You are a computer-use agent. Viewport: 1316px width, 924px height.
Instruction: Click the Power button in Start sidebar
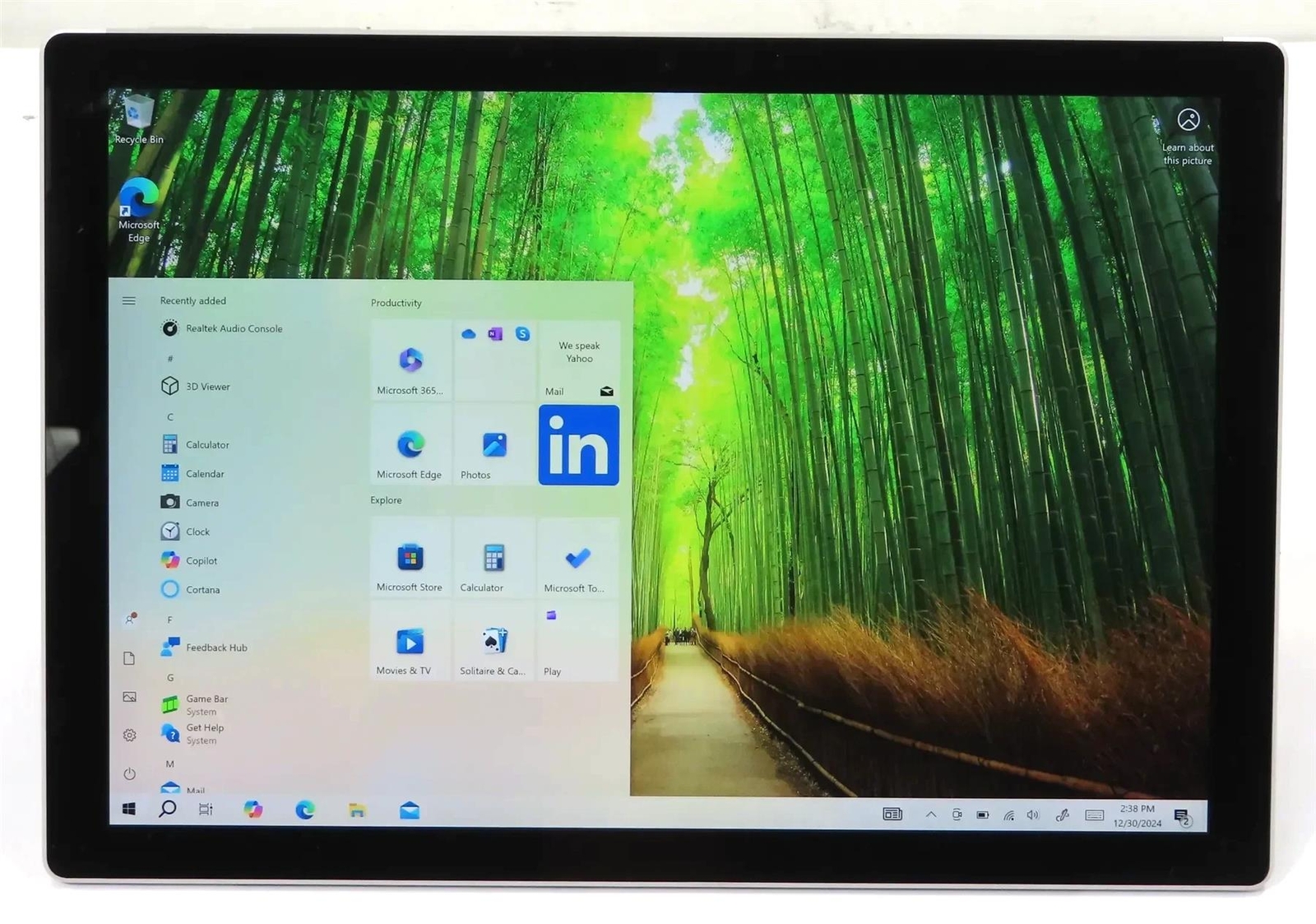click(129, 774)
